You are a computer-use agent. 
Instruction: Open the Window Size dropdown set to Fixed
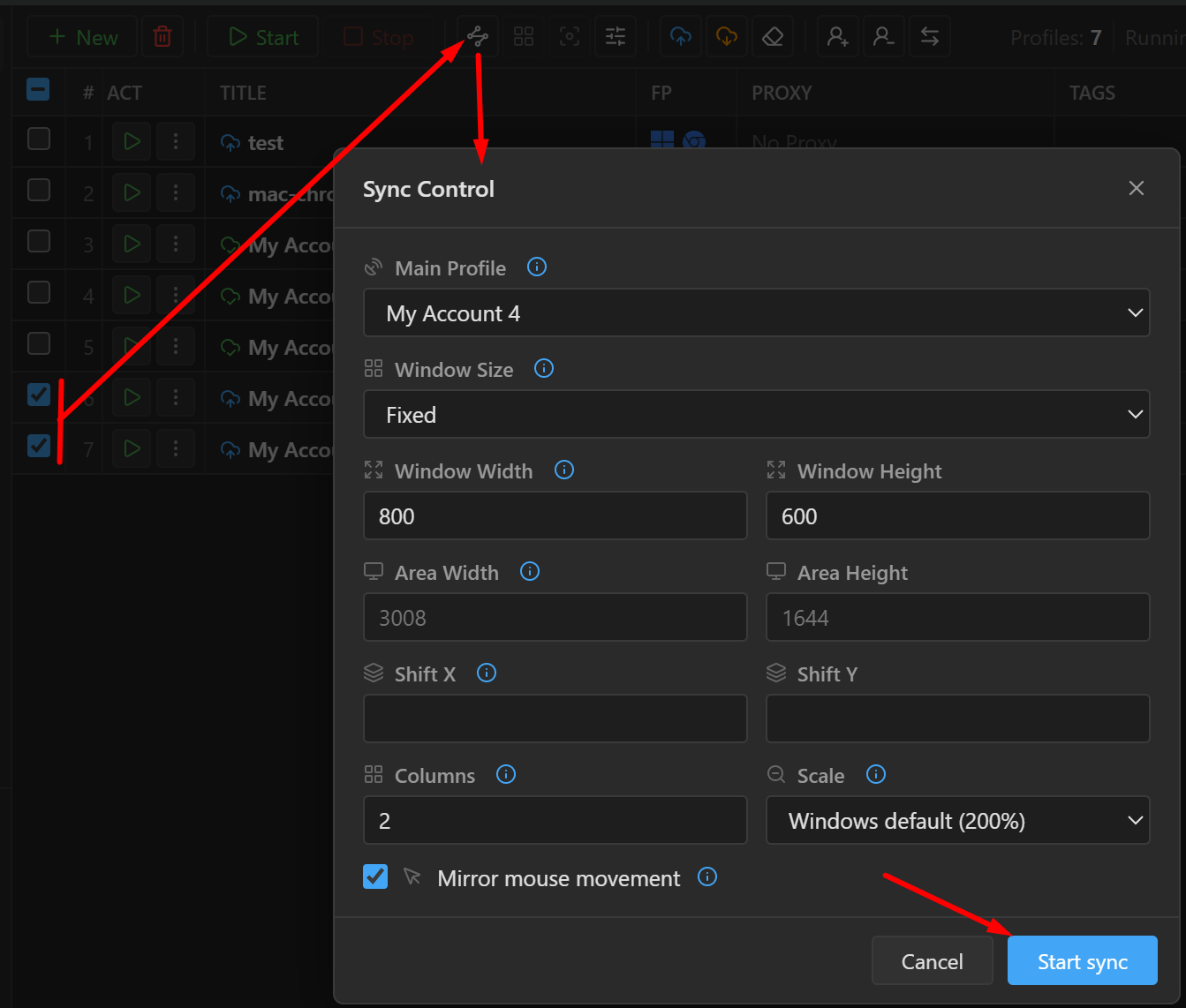[757, 414]
